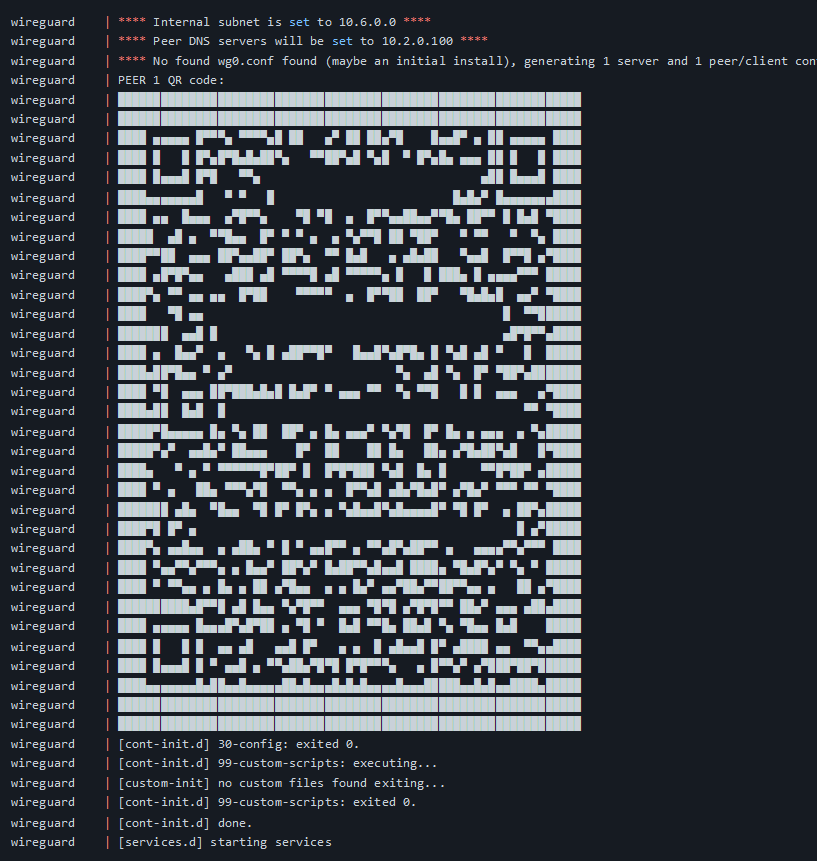Screen dimensions: 817x861
Task: Click the "[cont-init.d] done." line
Action: tap(185, 823)
